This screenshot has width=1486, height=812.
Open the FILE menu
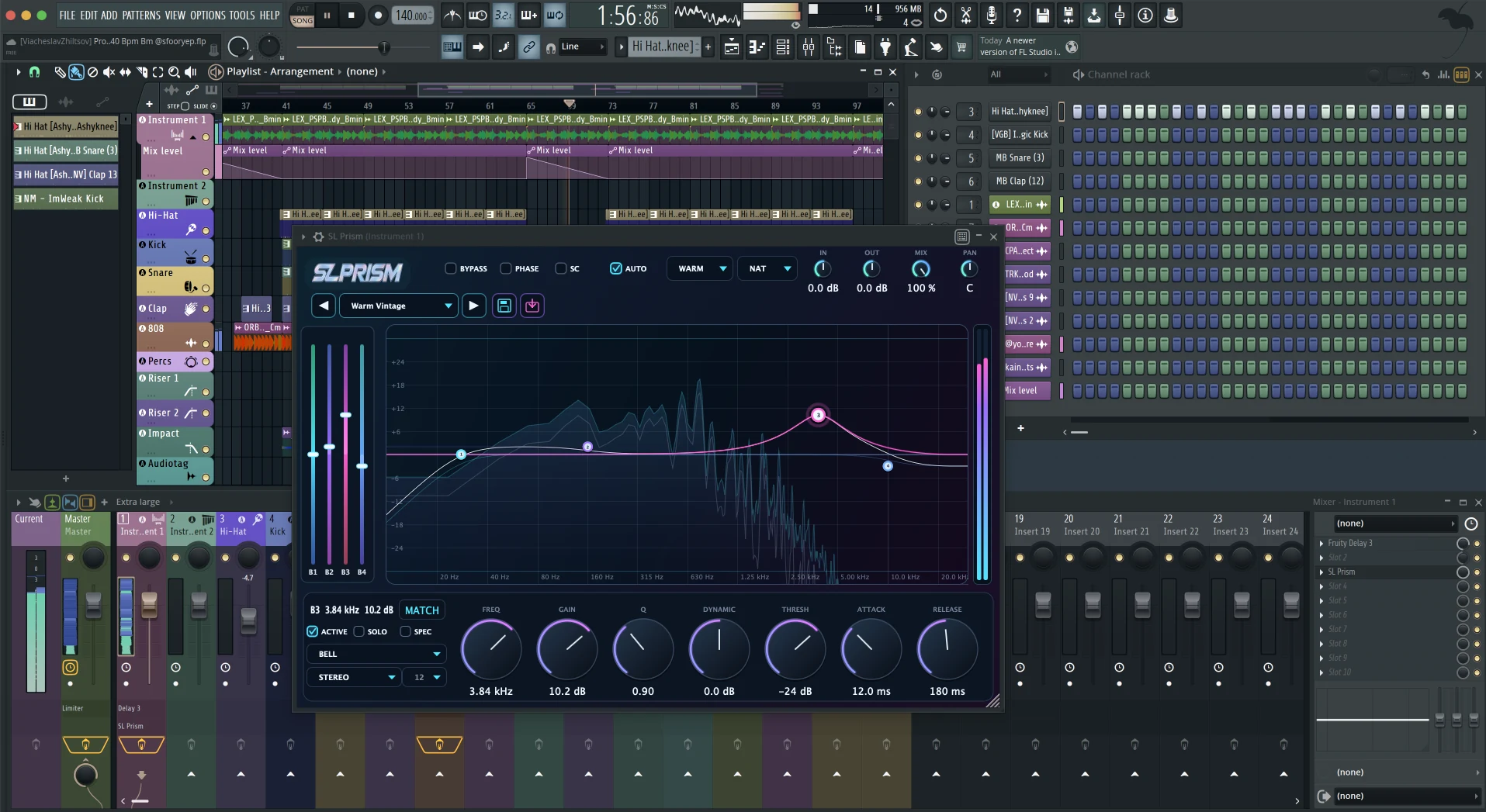pos(68,15)
